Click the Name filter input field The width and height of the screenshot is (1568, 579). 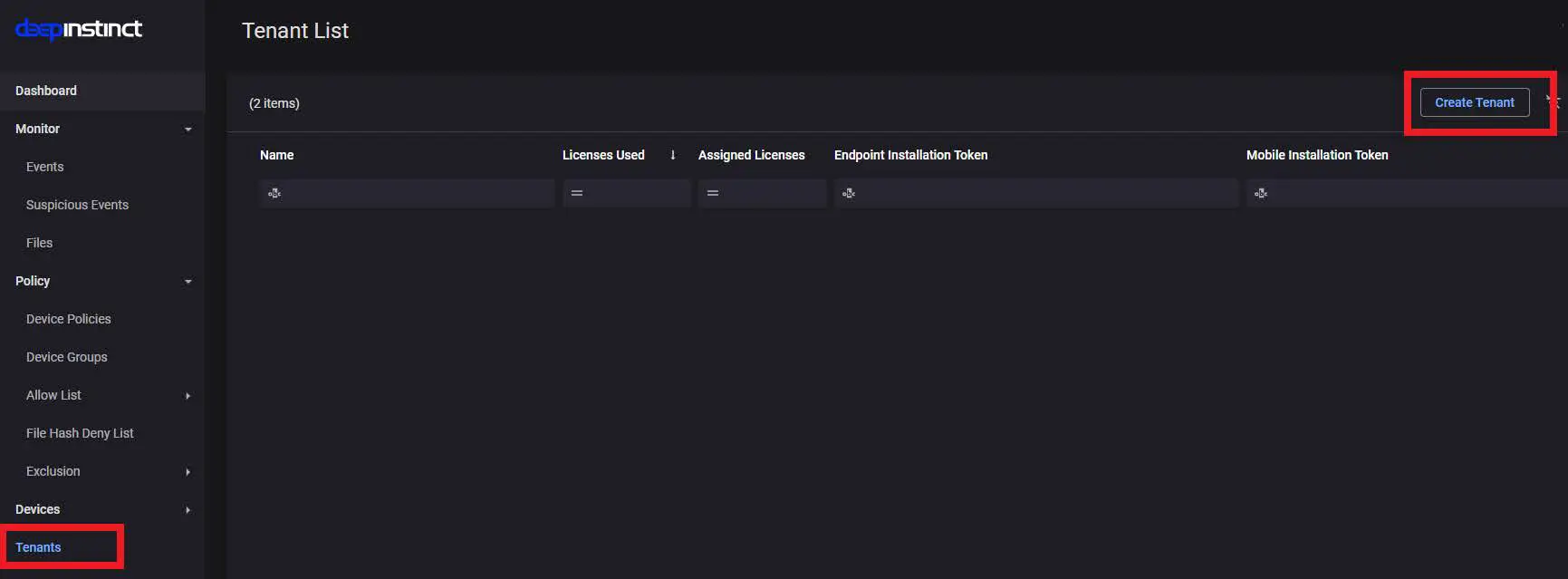417,193
